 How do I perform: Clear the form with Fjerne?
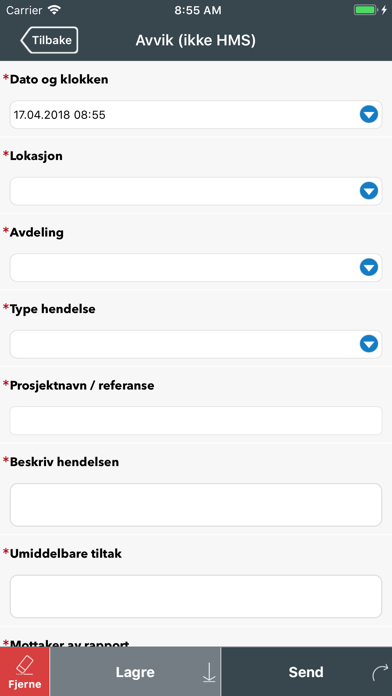click(24, 672)
